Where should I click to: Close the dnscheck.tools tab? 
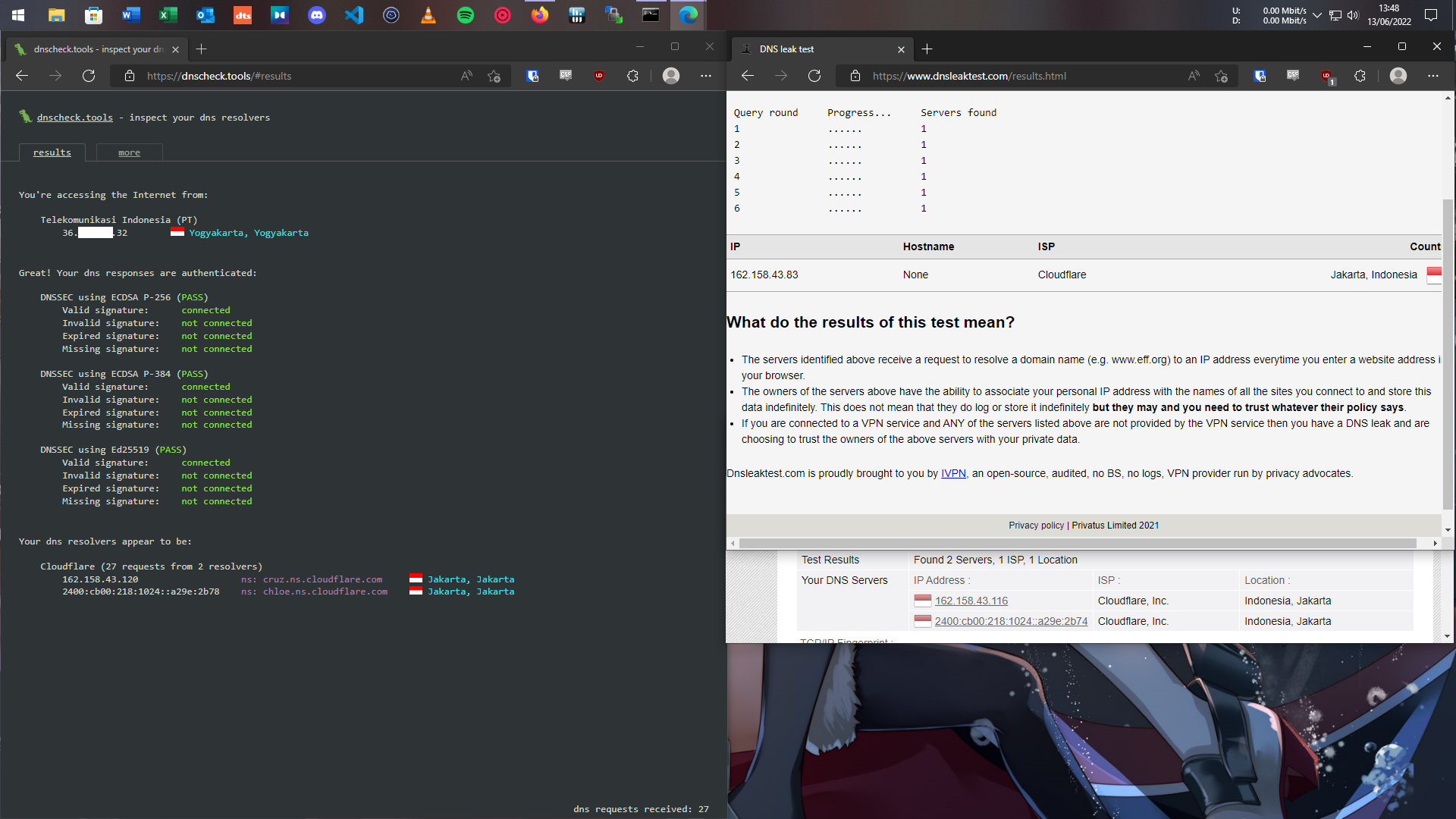tap(175, 49)
